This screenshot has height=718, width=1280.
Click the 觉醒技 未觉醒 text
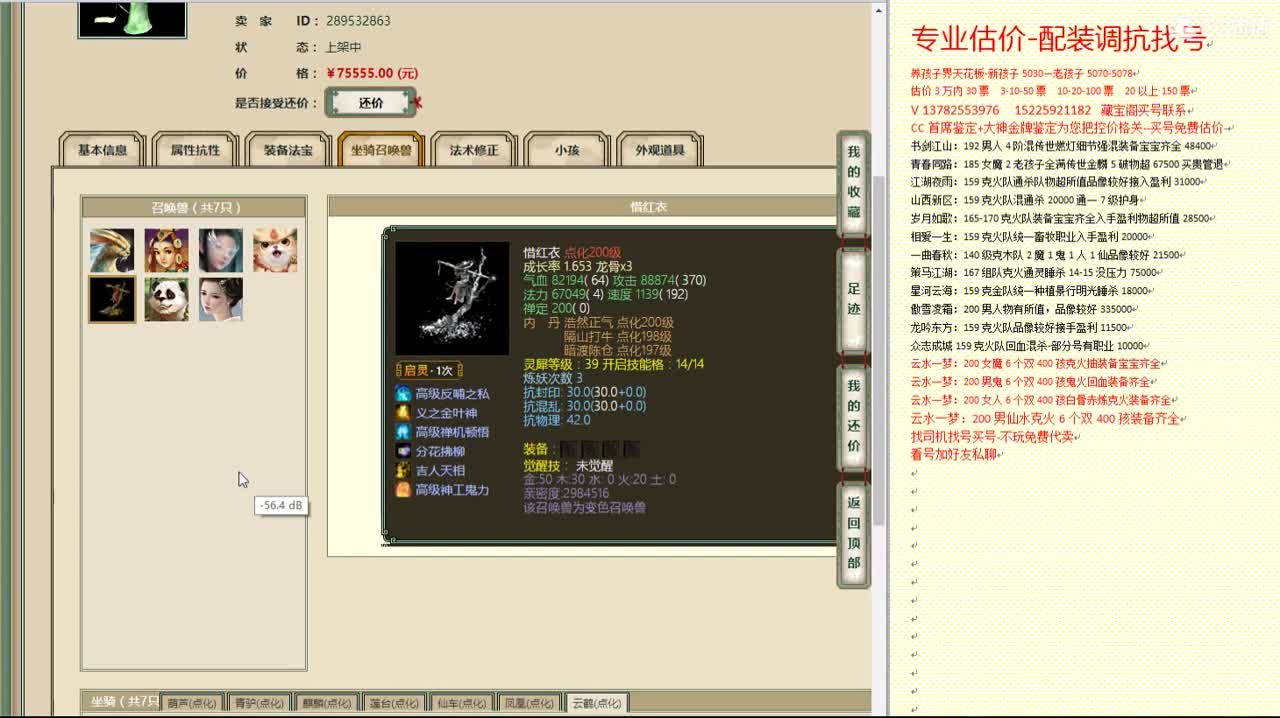pos(567,466)
